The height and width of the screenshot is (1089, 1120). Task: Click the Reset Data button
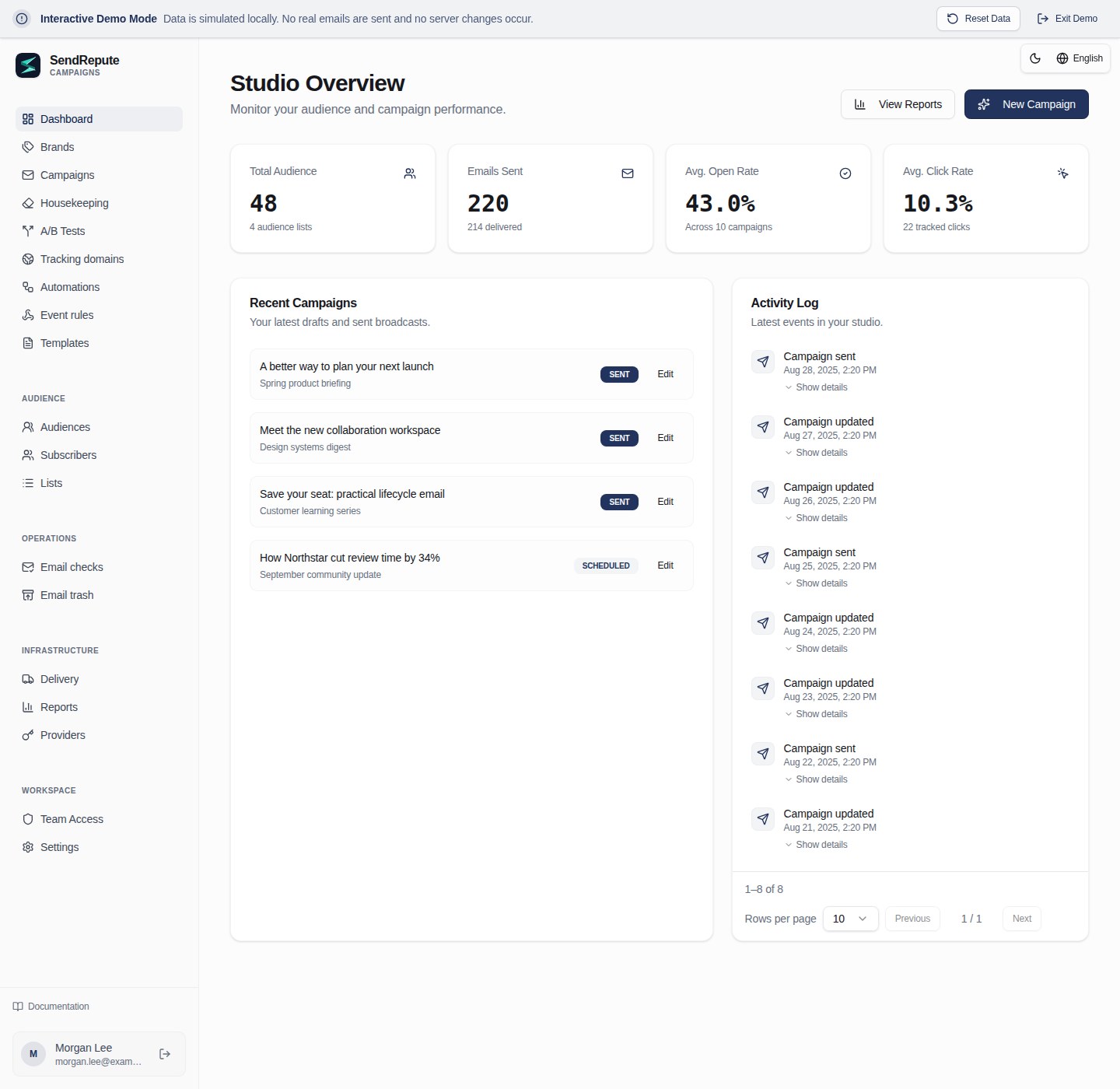[x=978, y=19]
